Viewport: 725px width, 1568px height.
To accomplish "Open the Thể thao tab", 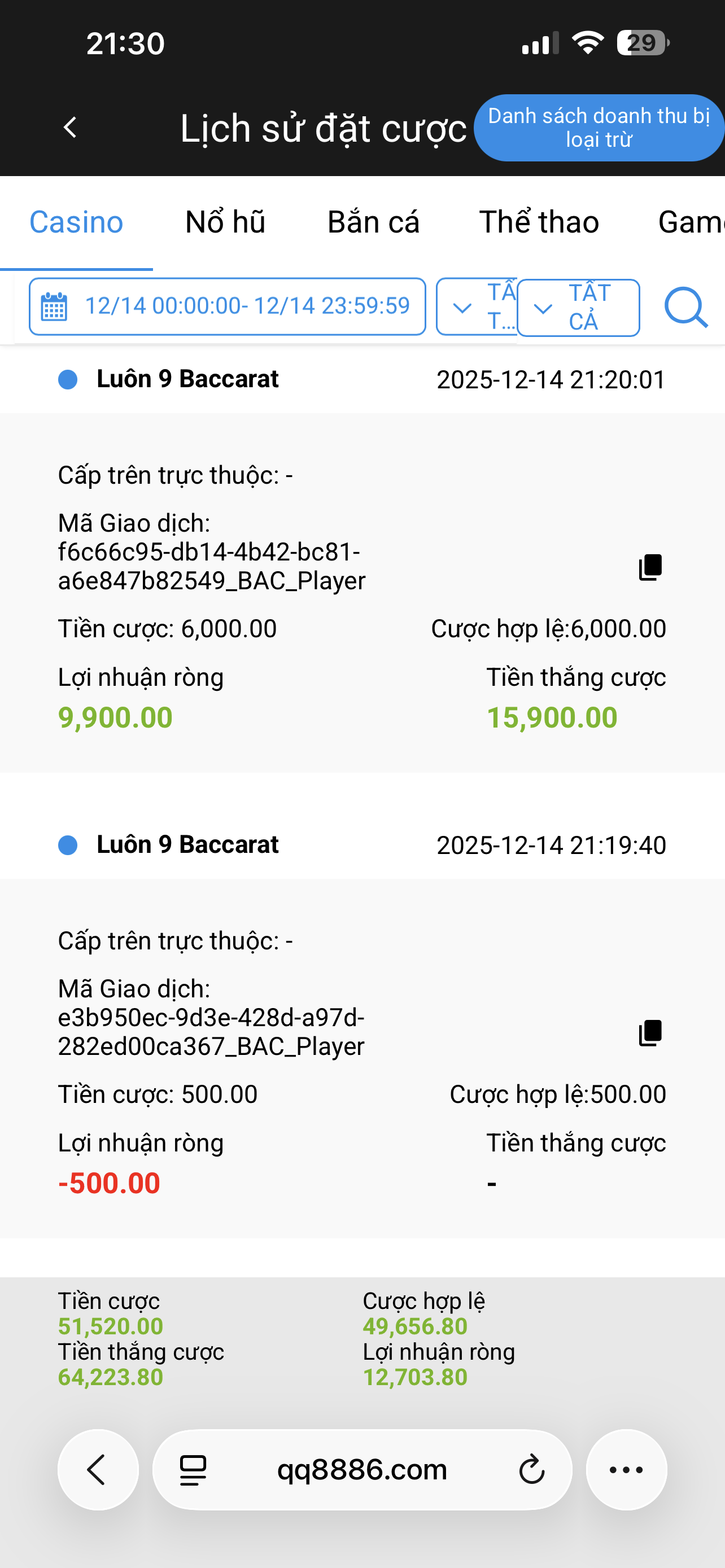I will (539, 222).
